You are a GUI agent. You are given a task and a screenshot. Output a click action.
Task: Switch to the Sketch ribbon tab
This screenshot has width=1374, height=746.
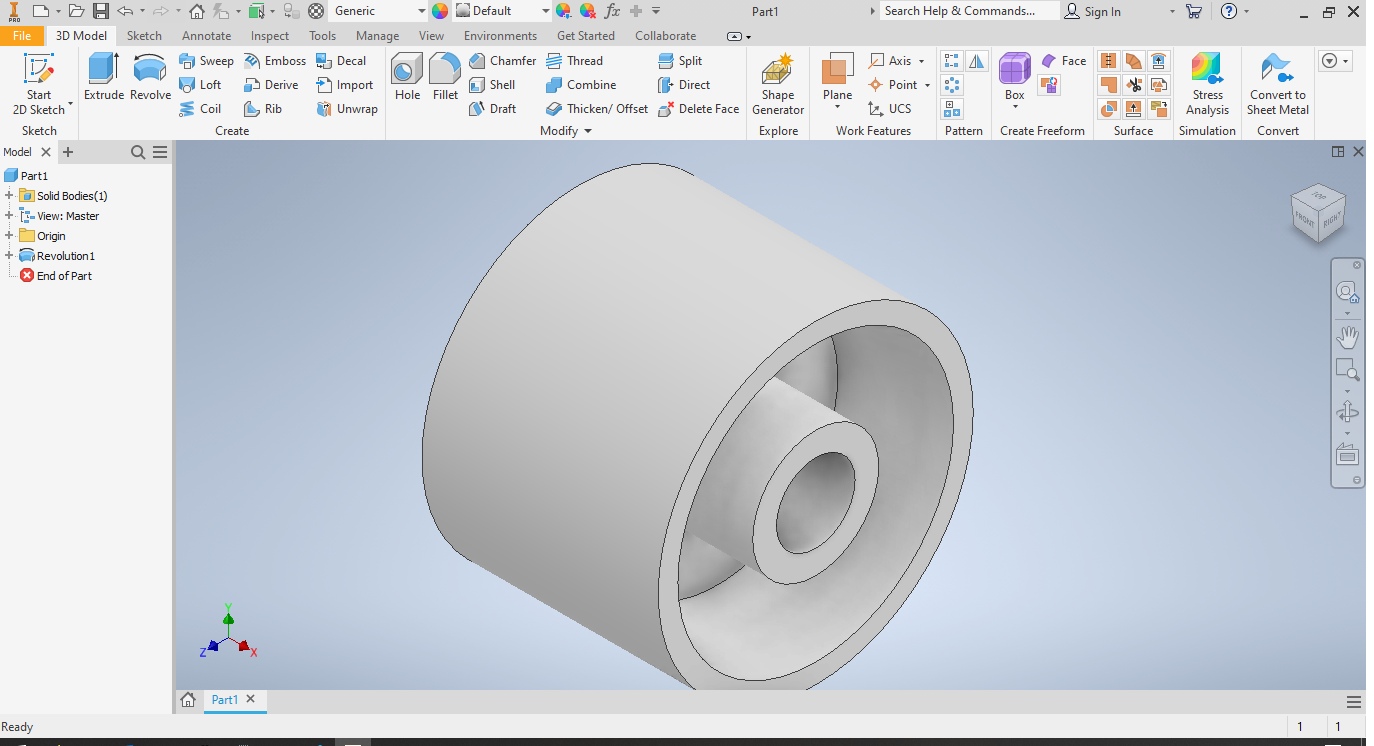144,35
